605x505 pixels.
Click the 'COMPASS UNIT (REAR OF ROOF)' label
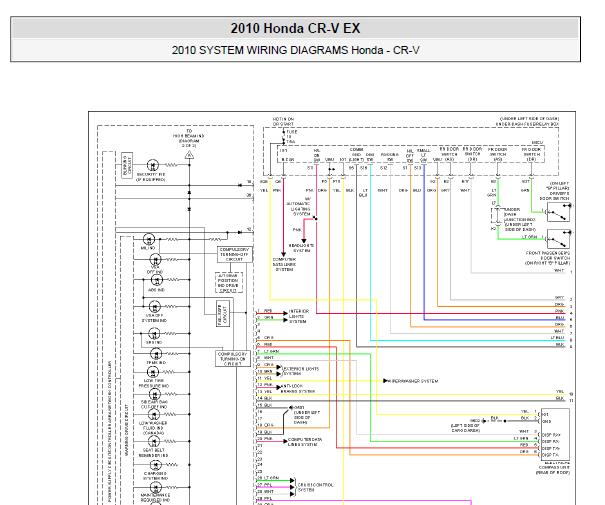click(553, 470)
